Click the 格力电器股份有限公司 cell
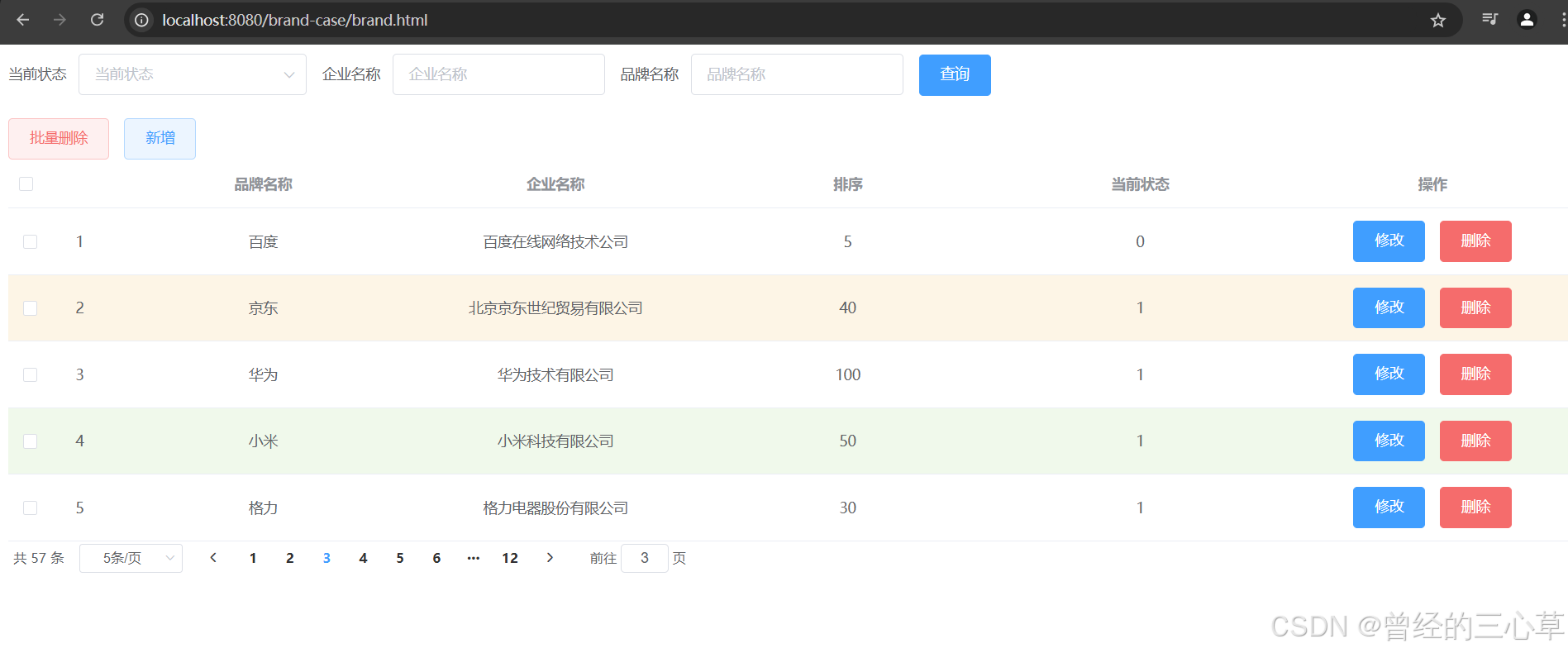The height and width of the screenshot is (653, 1568). tap(555, 508)
